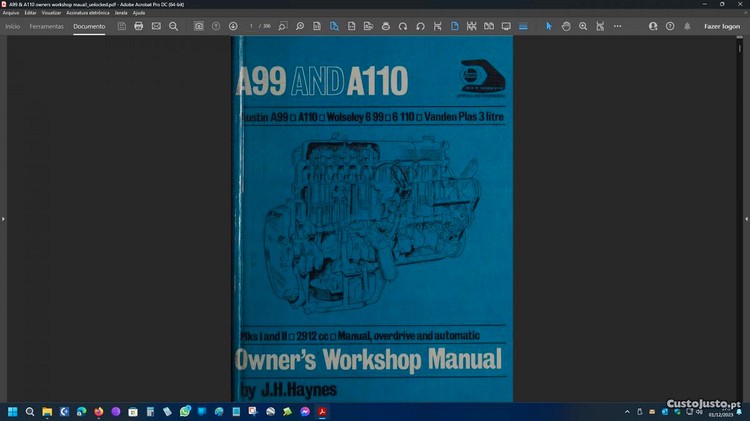Viewport: 750px width, 421px height.
Task: Open the help question mark icon
Action: [x=670, y=26]
